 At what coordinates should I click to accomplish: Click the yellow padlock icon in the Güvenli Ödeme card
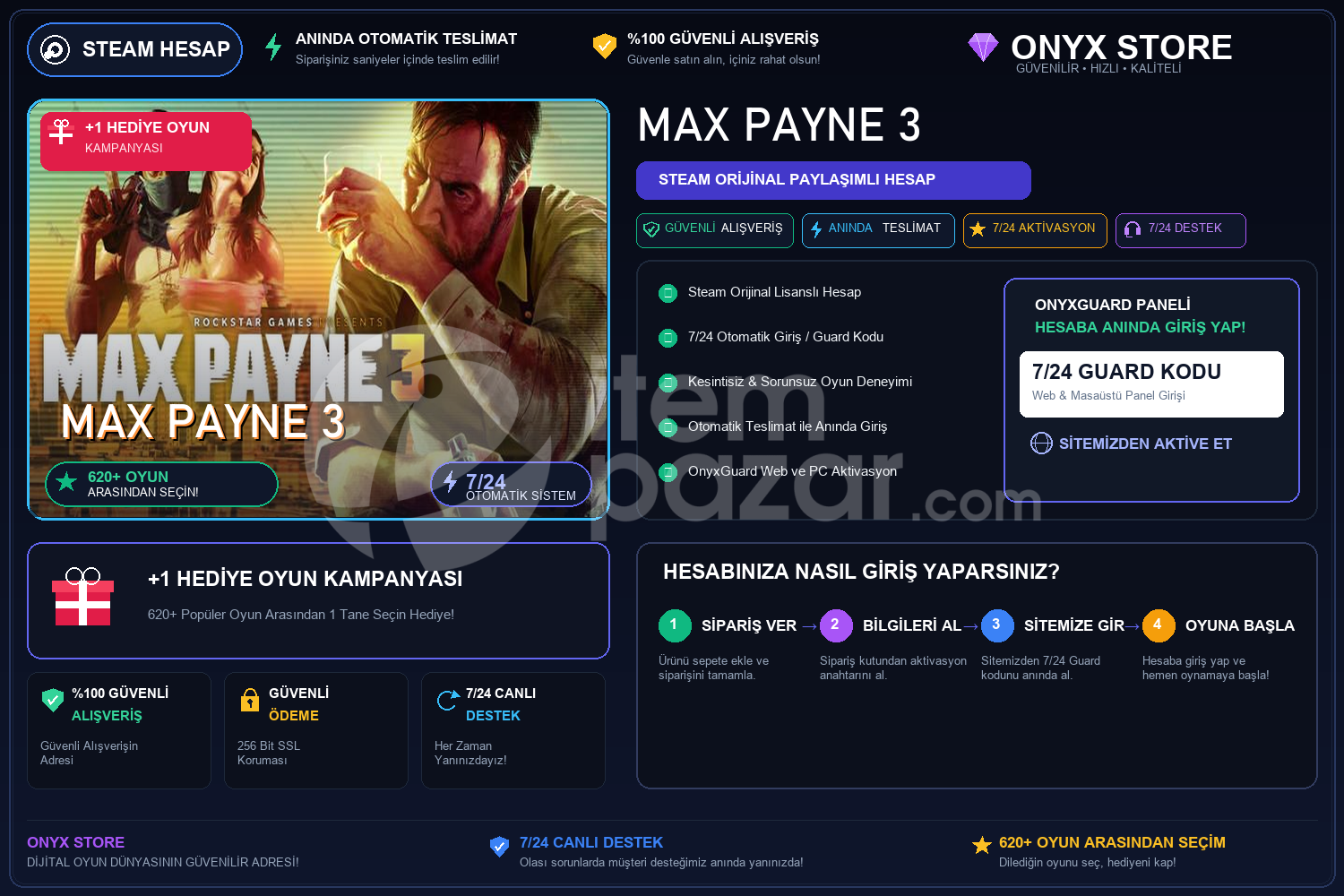(250, 700)
